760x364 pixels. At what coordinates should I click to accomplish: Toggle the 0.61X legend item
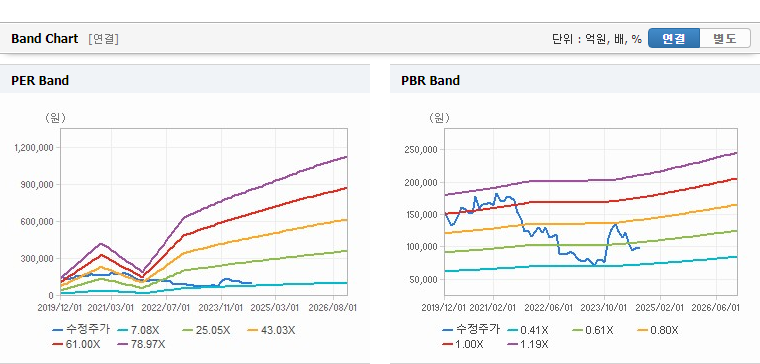point(593,330)
